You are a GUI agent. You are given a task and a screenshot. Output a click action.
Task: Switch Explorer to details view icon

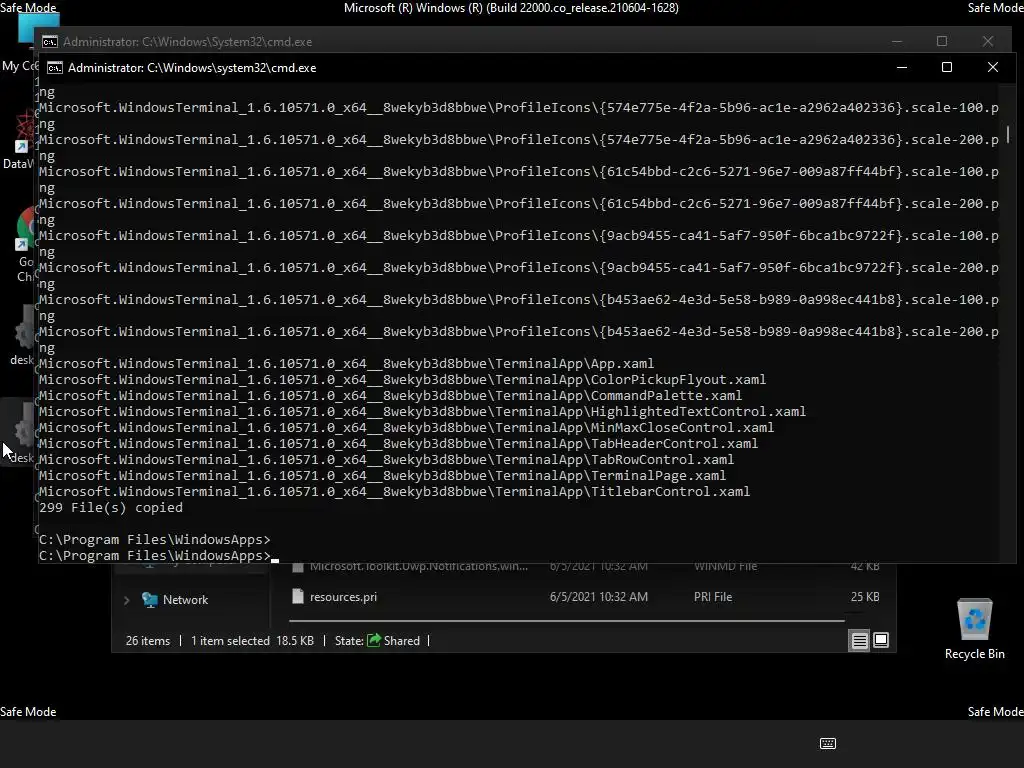(859, 641)
